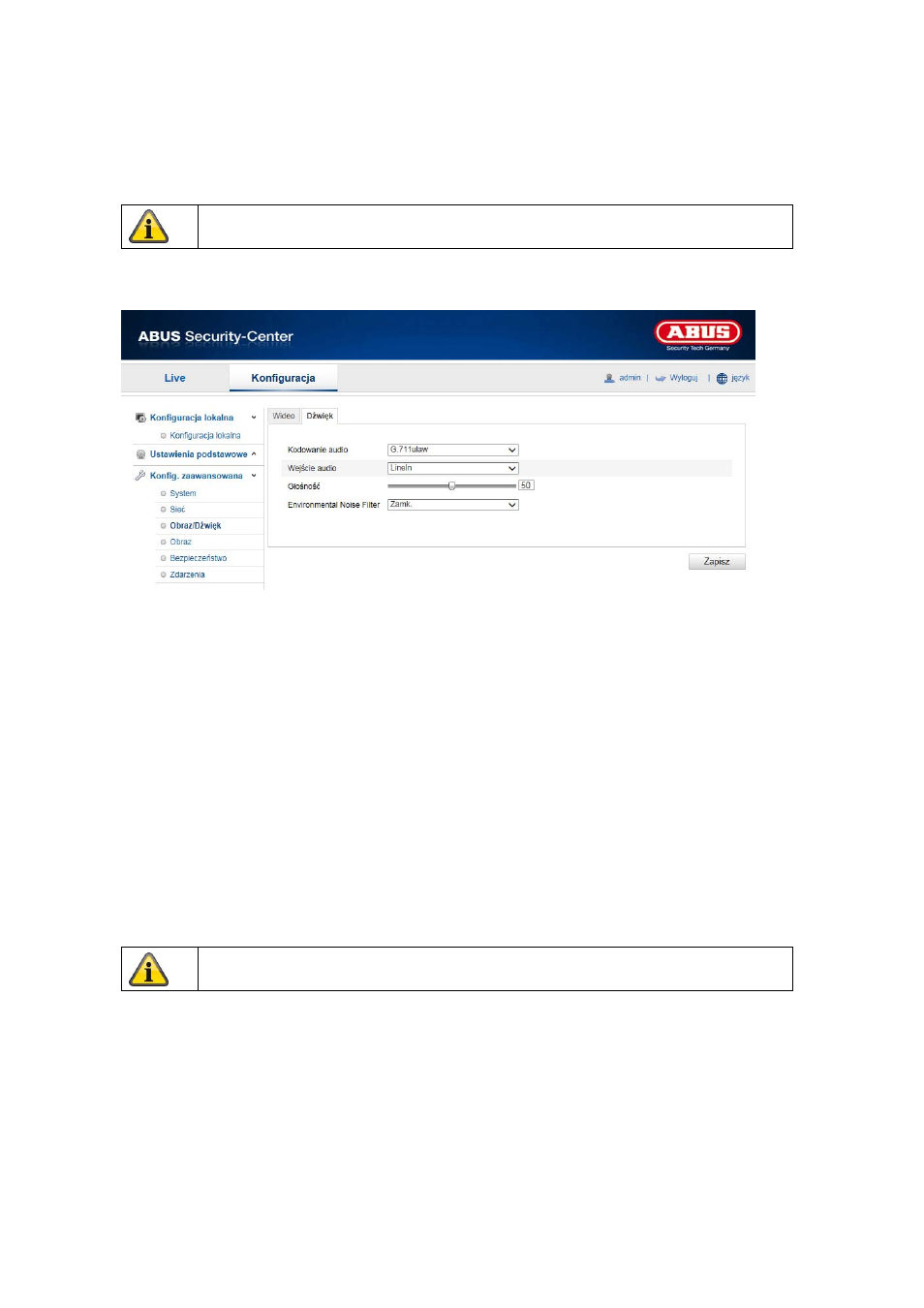Click the admin user link
The width and height of the screenshot is (924, 1308).
click(x=630, y=378)
